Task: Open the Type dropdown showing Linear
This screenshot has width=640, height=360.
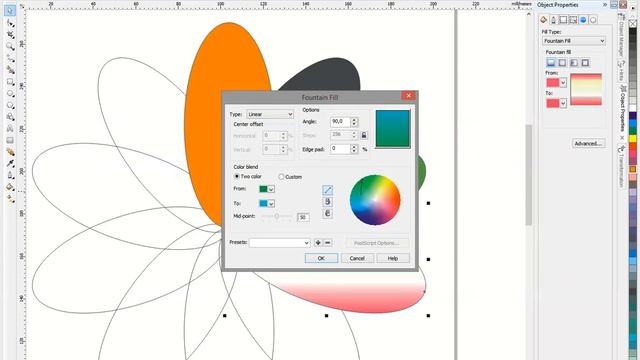Action: pos(270,114)
